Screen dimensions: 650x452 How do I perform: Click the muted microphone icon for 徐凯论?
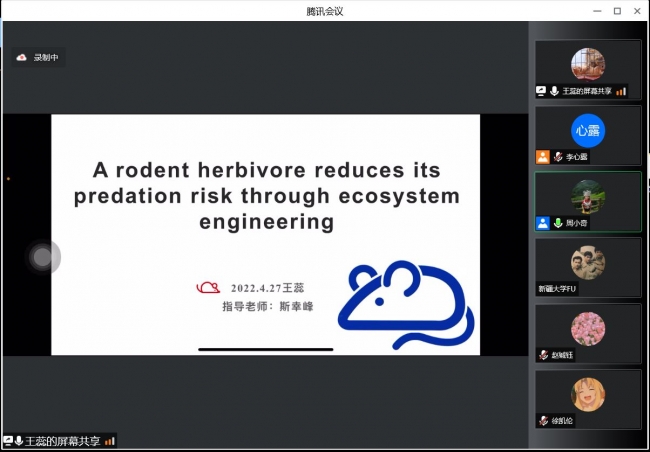(x=543, y=421)
